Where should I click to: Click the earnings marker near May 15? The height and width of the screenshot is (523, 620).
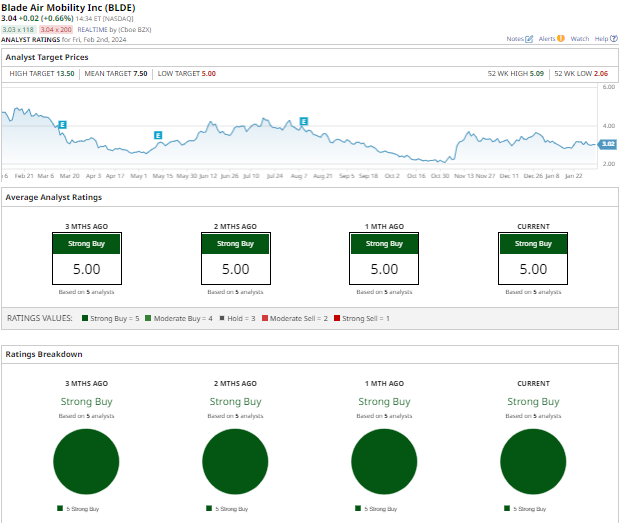coord(157,135)
